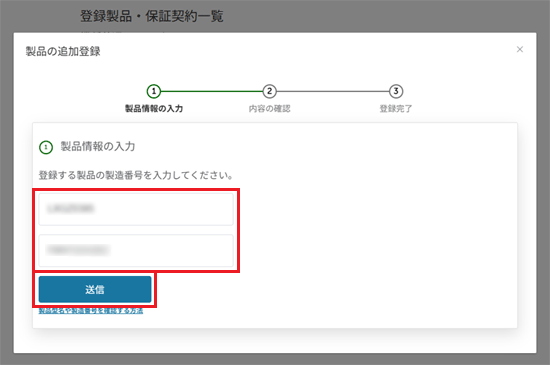Image resolution: width=550 pixels, height=365 pixels.
Task: Click the green circle icon beside section heading
Action: pos(46,147)
